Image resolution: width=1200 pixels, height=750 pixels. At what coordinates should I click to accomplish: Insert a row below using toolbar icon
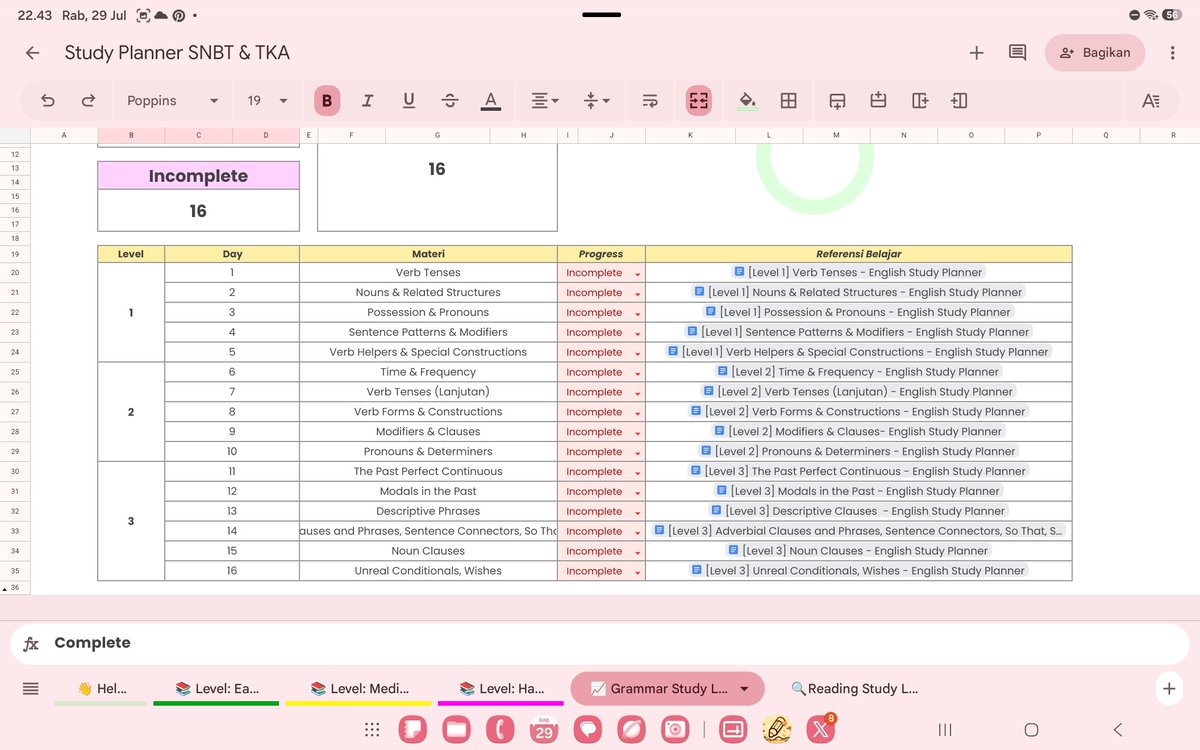coord(837,100)
